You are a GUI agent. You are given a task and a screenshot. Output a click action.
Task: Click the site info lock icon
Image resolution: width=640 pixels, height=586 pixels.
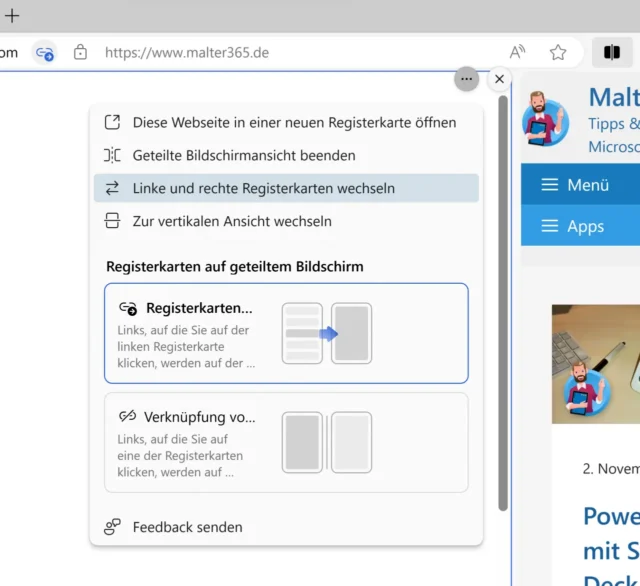point(80,52)
